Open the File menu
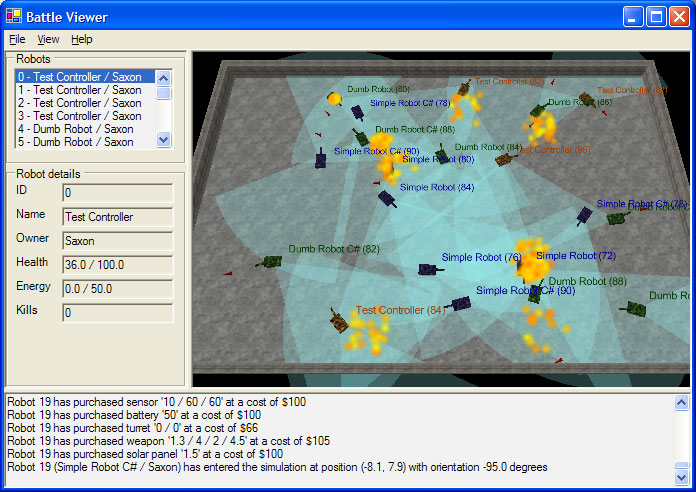 [x=17, y=39]
